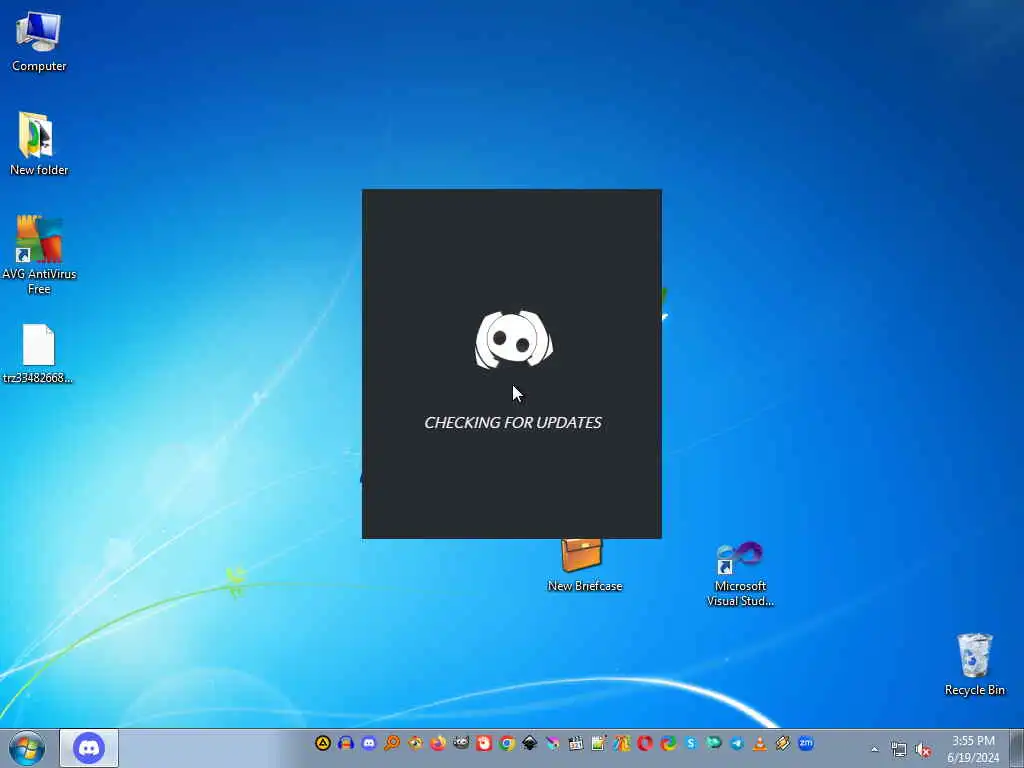
Task: Launch AVG AntiVirus Free shortcut
Action: 39,255
